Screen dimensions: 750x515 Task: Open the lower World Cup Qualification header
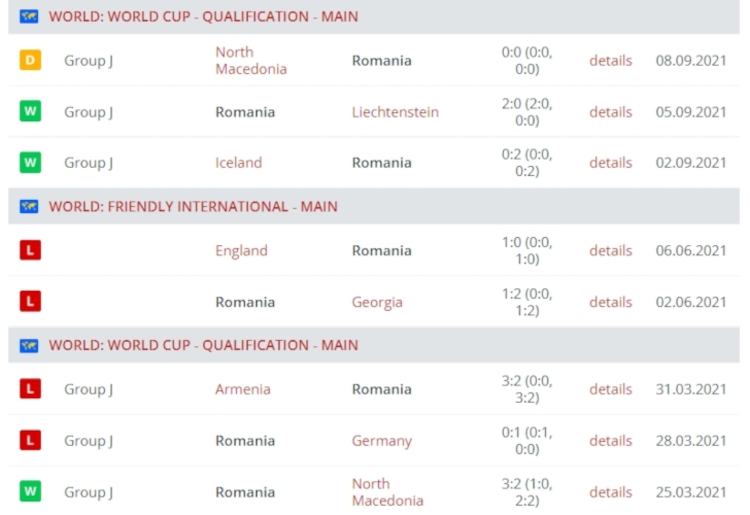pos(203,345)
